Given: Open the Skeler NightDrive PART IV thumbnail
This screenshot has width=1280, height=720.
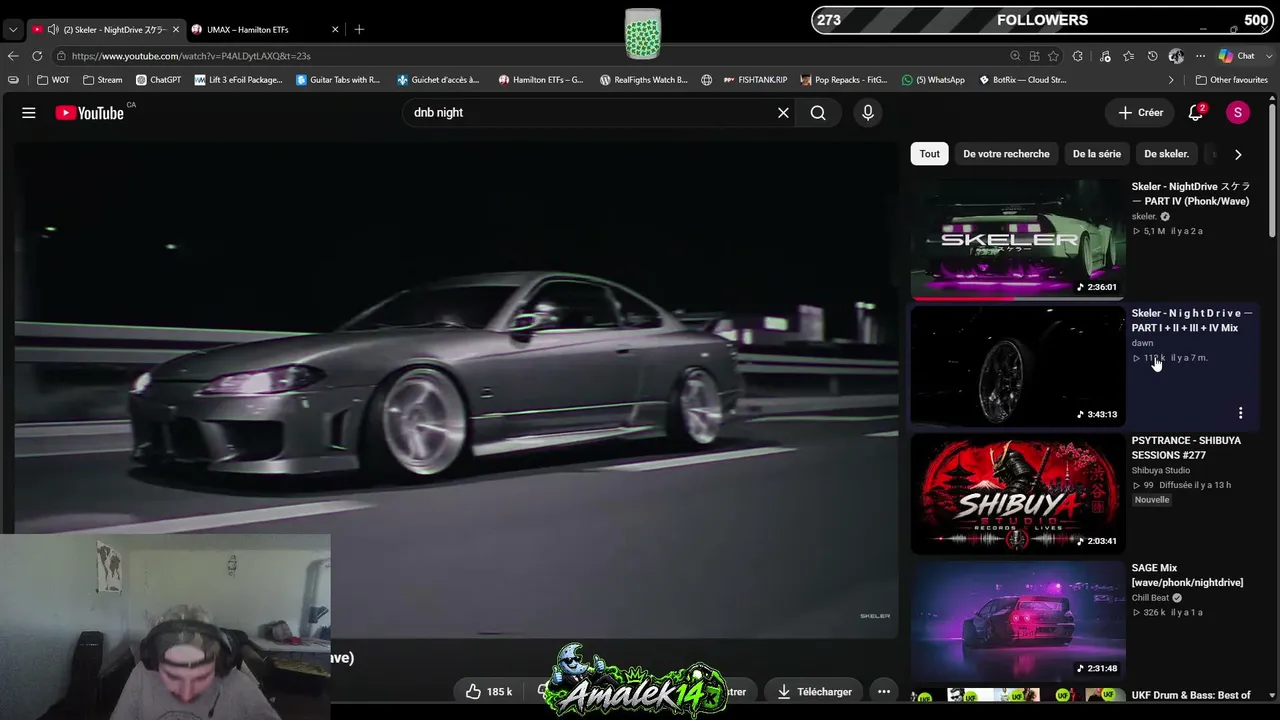Looking at the screenshot, I should (x=1018, y=239).
